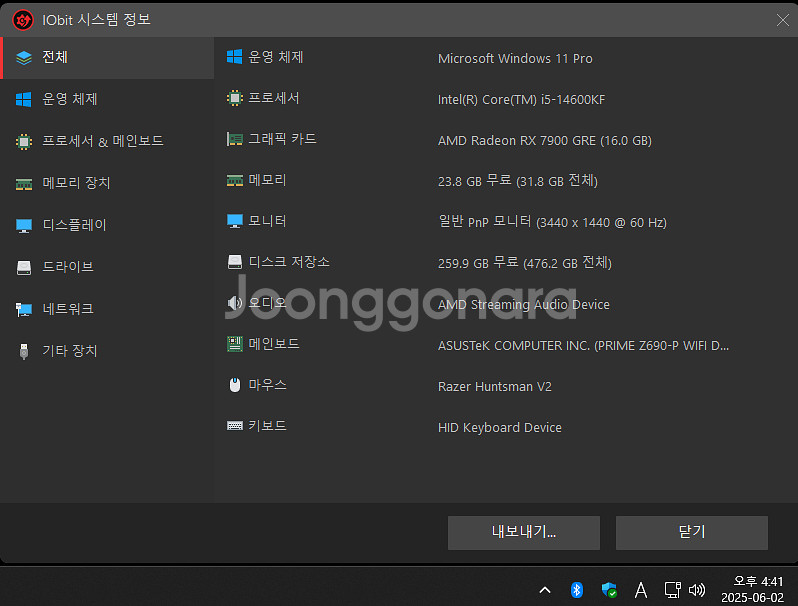Switch to the 메모리 장치 section
The width and height of the screenshot is (798, 606).
coord(107,183)
